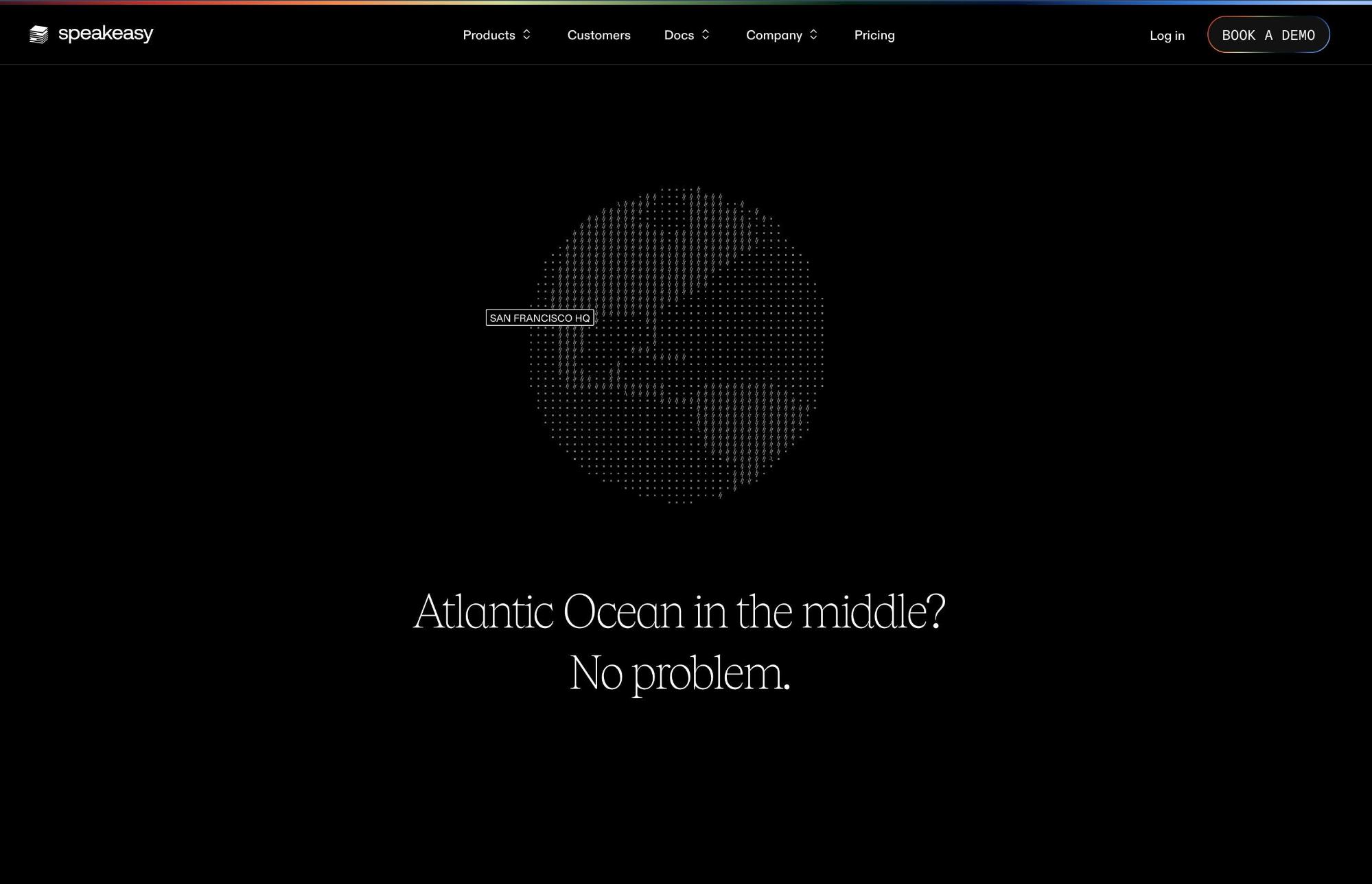Click the rainbow gradient bar at top

686,2
